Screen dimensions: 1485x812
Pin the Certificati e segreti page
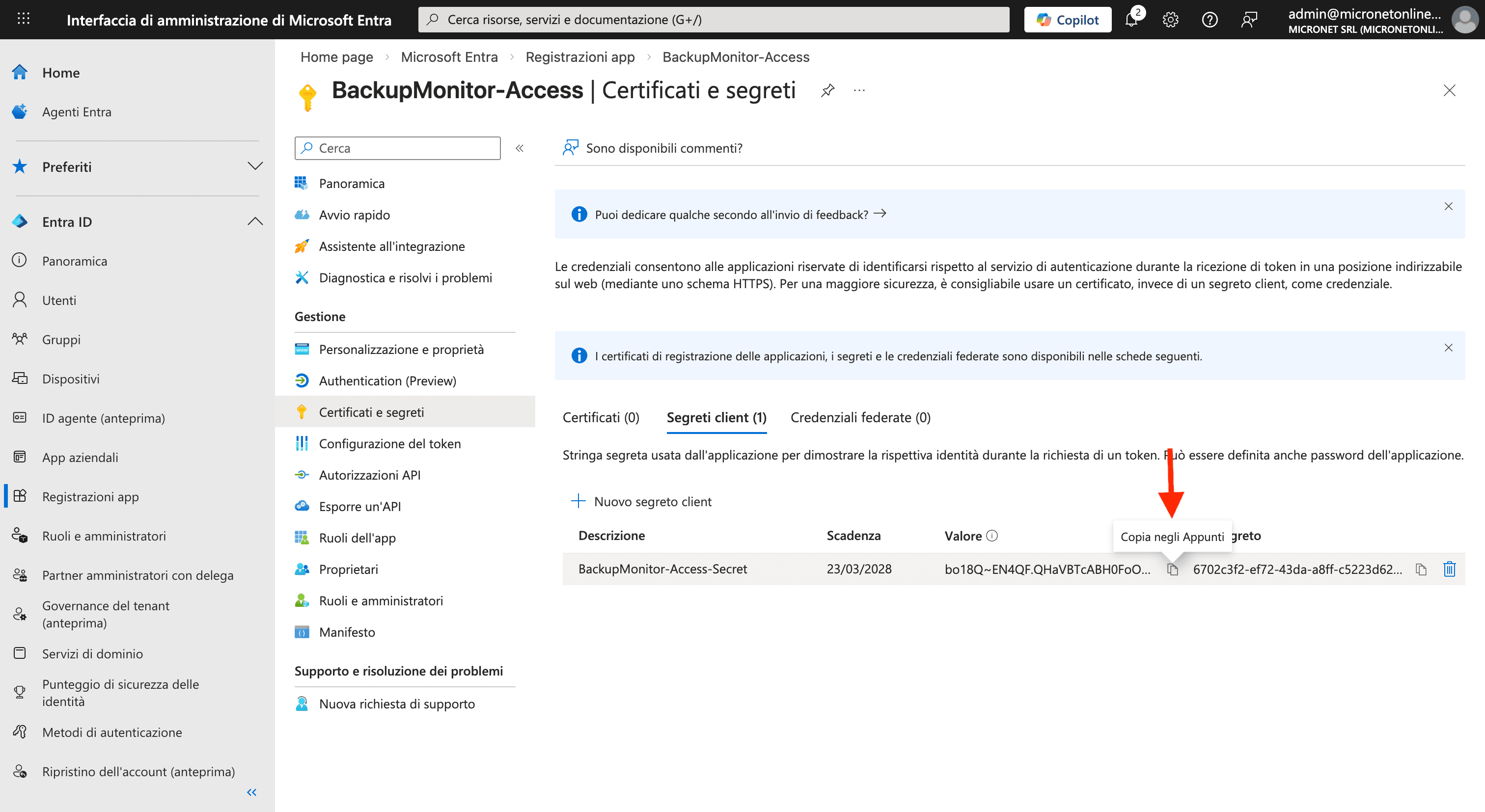click(x=828, y=90)
